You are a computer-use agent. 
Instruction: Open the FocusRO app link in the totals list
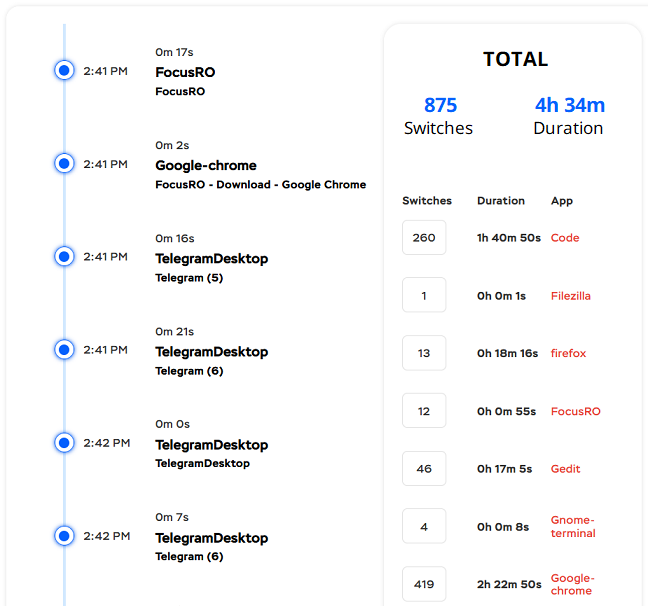575,411
